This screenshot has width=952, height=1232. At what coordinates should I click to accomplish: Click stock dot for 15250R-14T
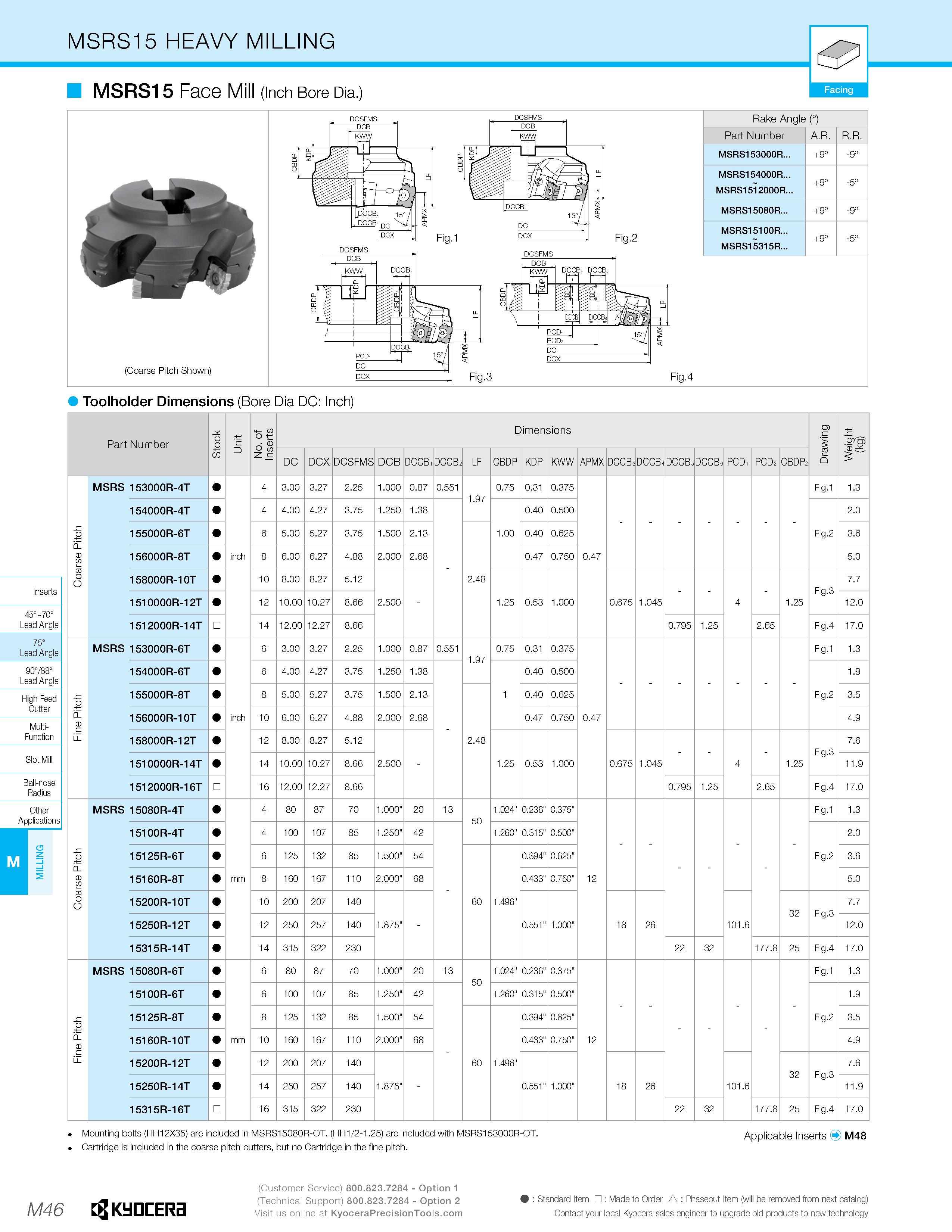coord(217,1086)
